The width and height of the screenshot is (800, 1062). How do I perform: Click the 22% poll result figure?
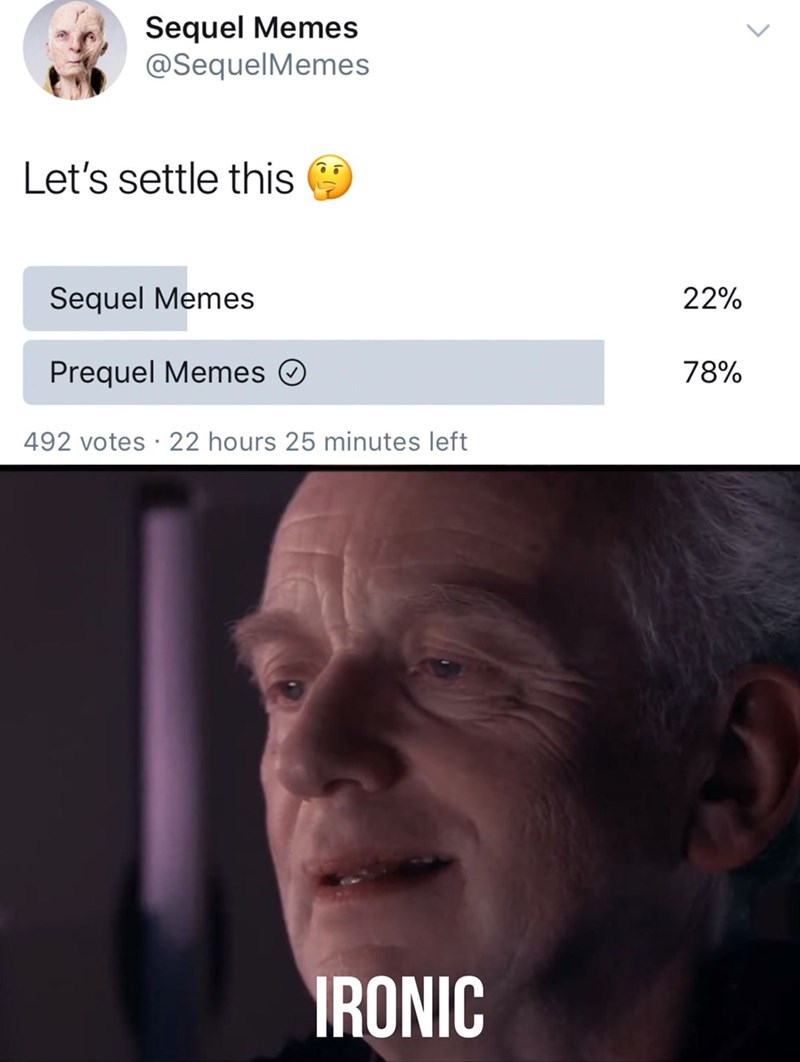pos(712,298)
